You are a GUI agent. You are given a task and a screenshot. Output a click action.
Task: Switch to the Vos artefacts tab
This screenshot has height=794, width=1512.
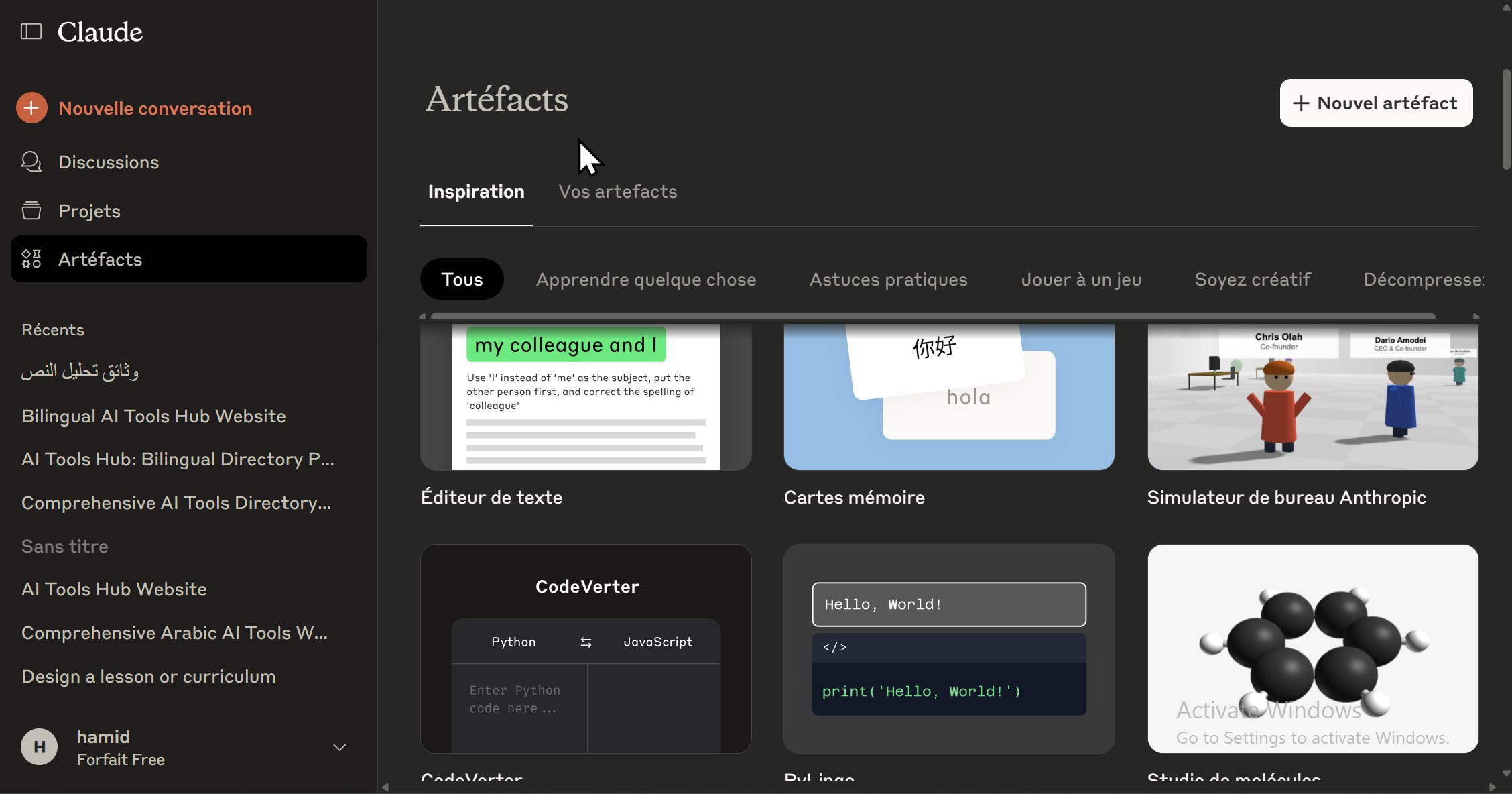(x=617, y=192)
